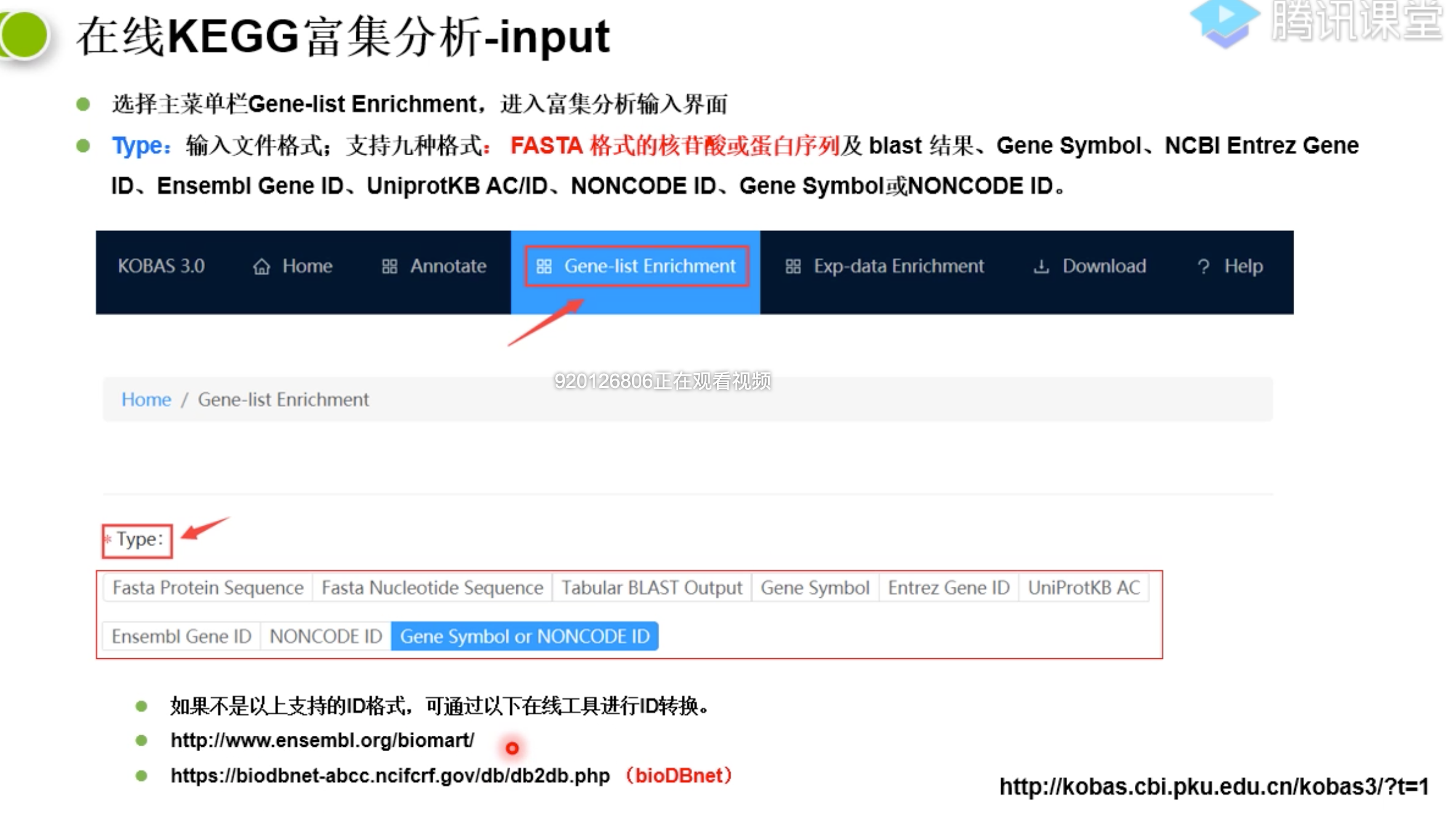The width and height of the screenshot is (1456, 814).
Task: Click the Gene-list Enrichment grid icon
Action: click(543, 267)
